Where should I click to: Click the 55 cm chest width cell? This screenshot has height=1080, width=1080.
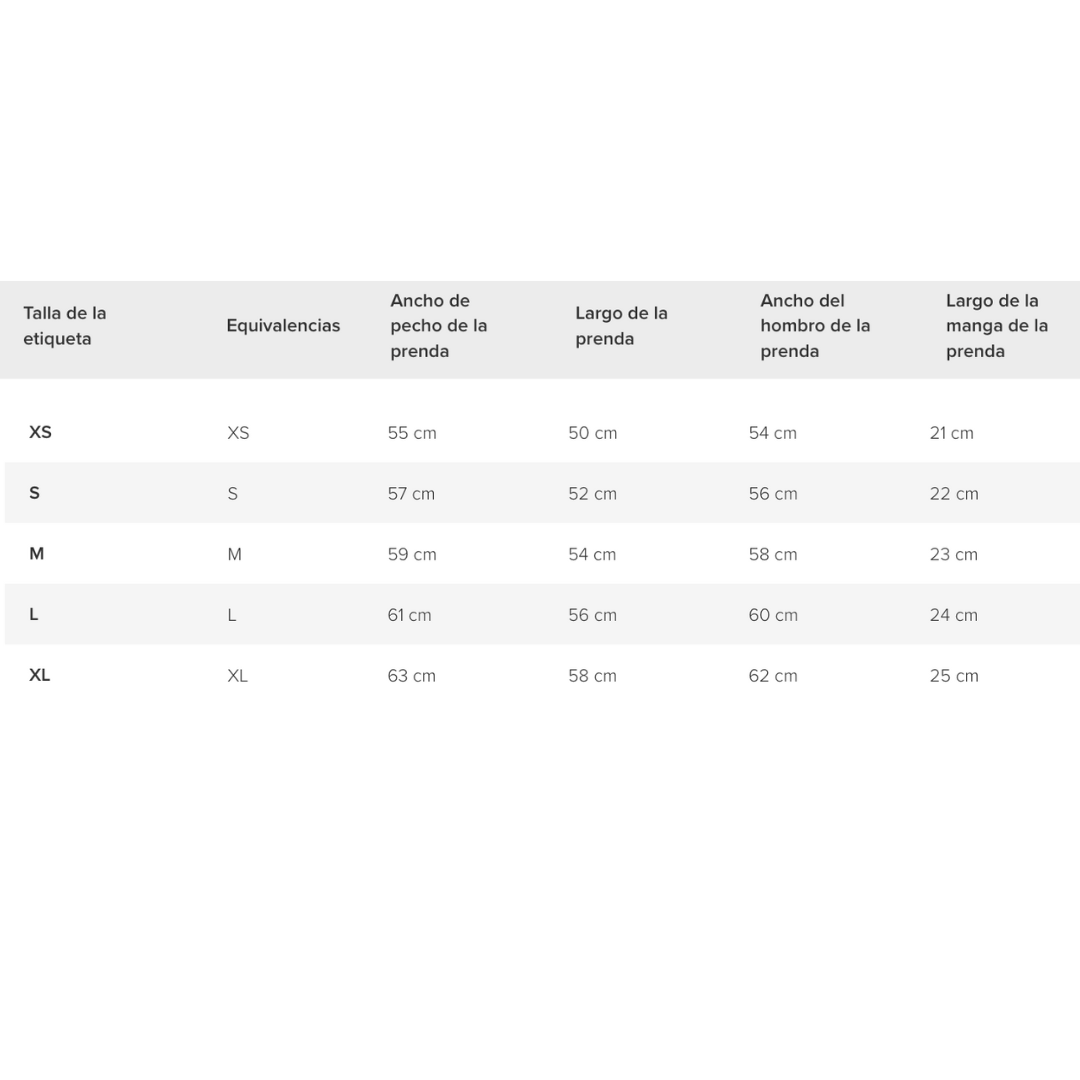point(412,433)
